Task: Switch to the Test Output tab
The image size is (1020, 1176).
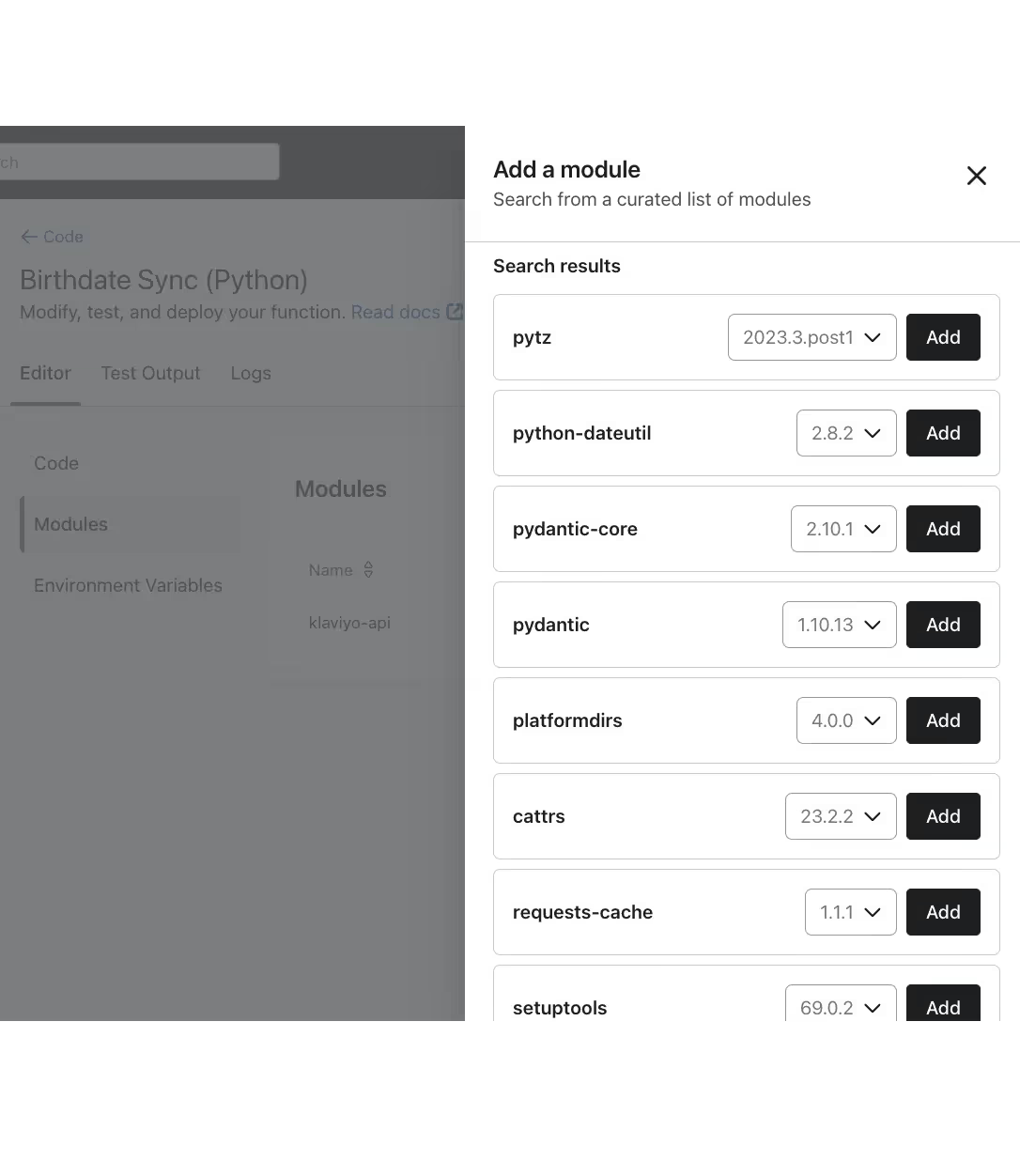Action: (150, 374)
